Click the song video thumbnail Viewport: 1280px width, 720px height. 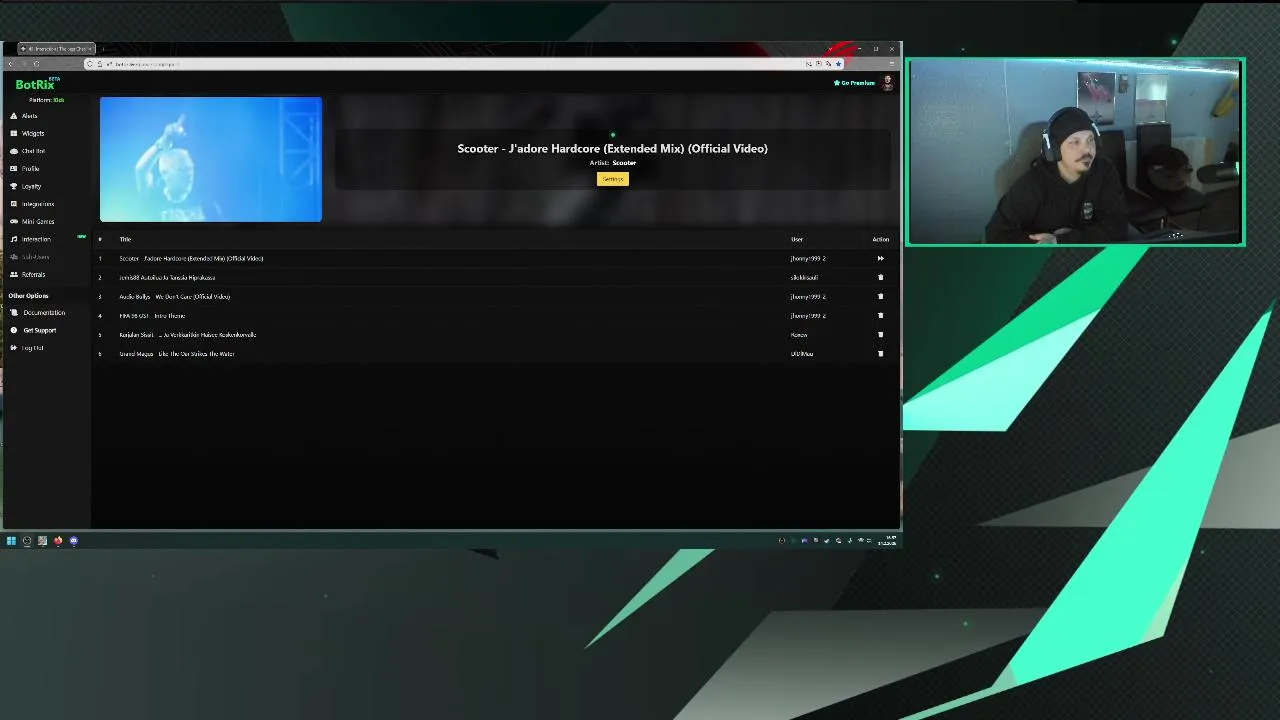[211, 159]
